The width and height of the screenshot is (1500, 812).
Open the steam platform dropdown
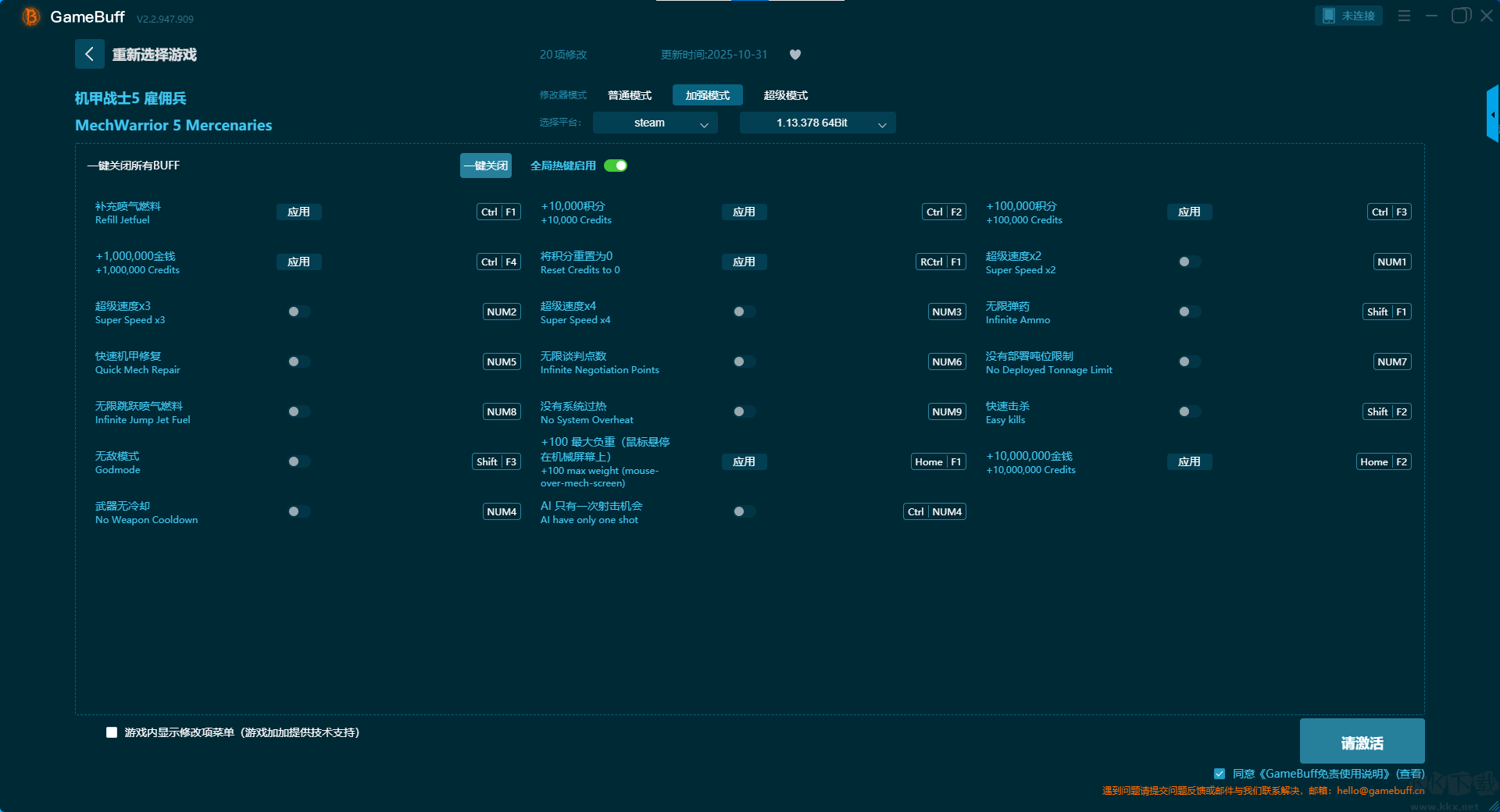[655, 123]
